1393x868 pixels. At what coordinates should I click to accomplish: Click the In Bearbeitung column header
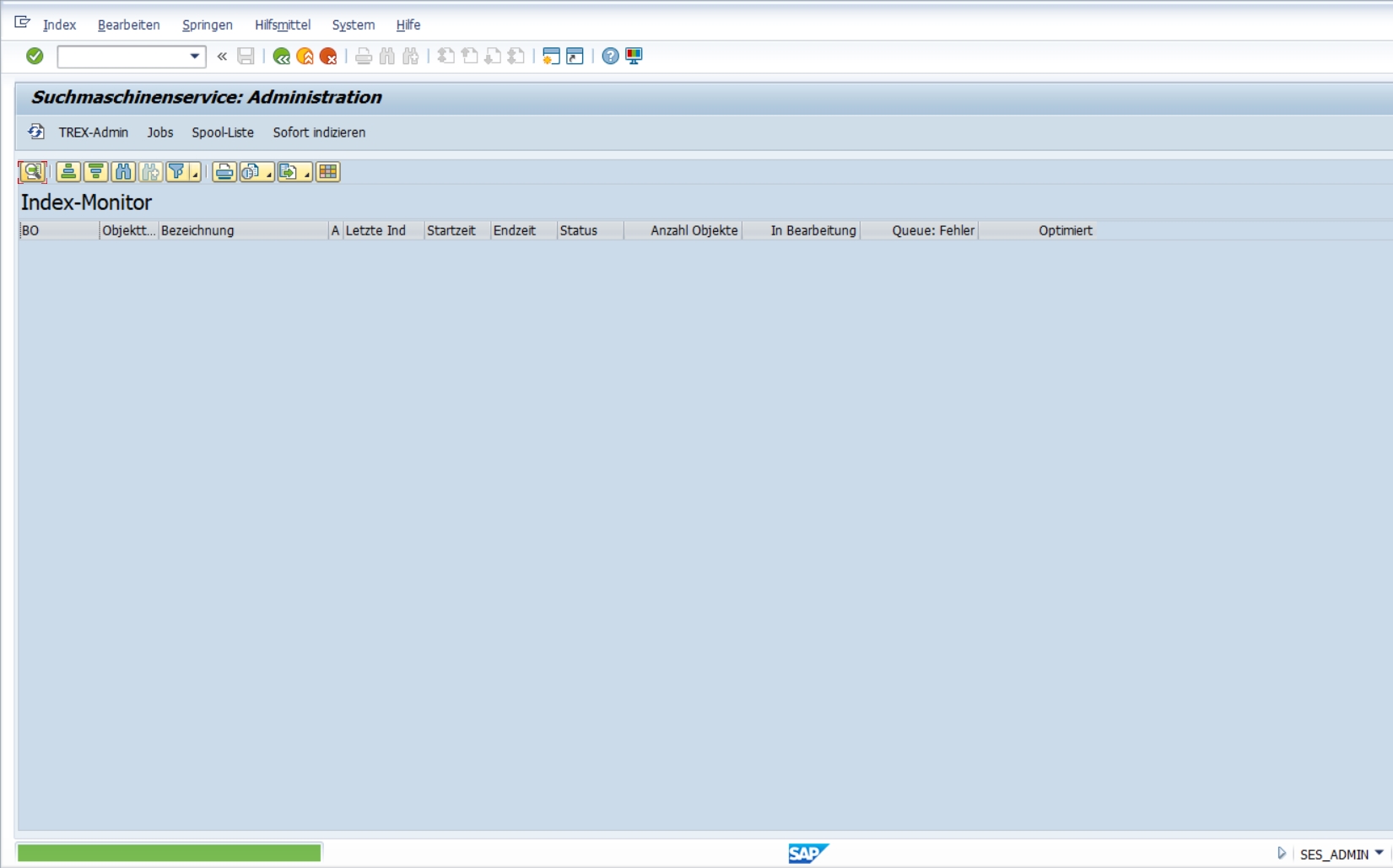(802, 230)
